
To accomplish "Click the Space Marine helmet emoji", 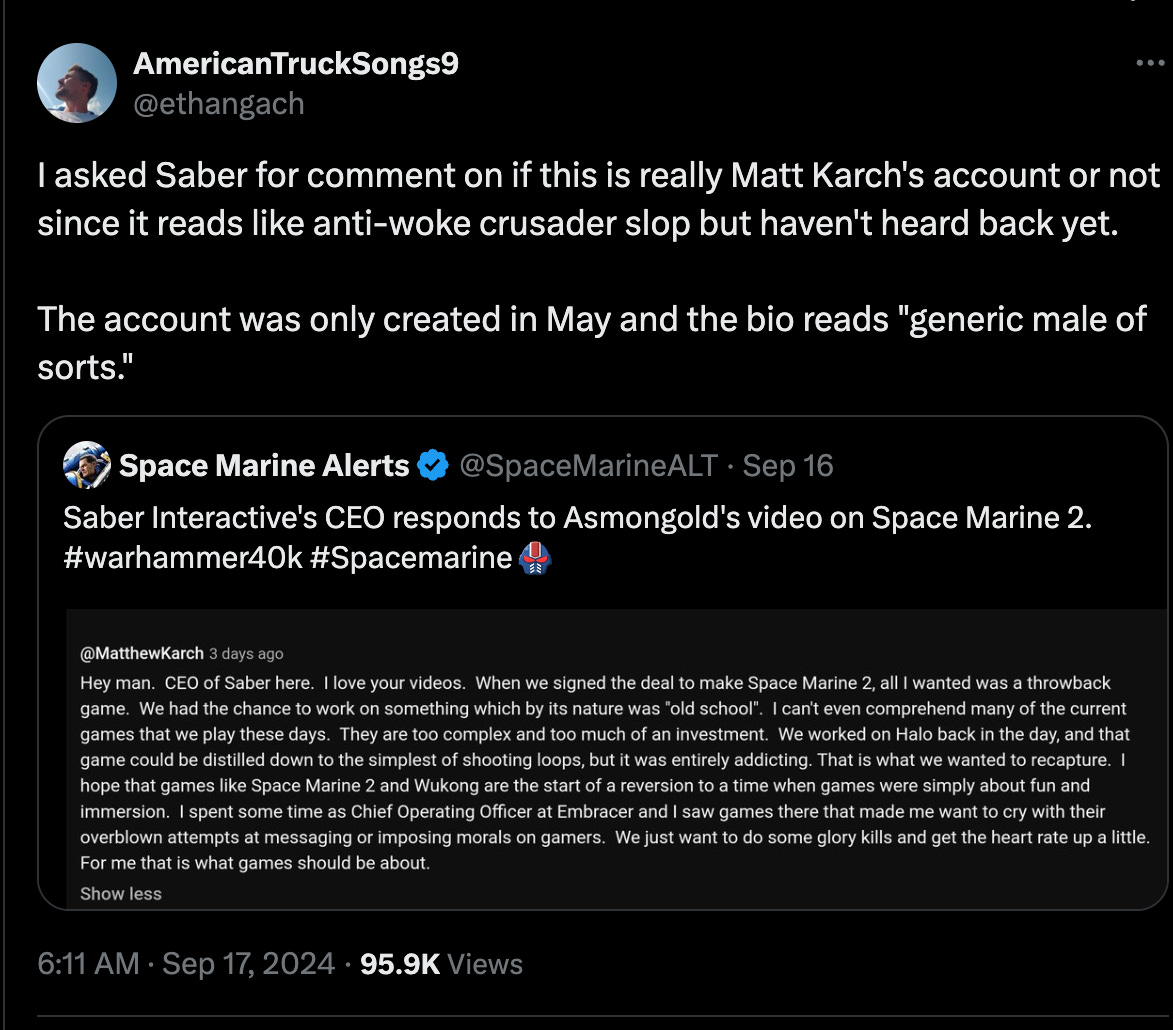I will [x=538, y=557].
